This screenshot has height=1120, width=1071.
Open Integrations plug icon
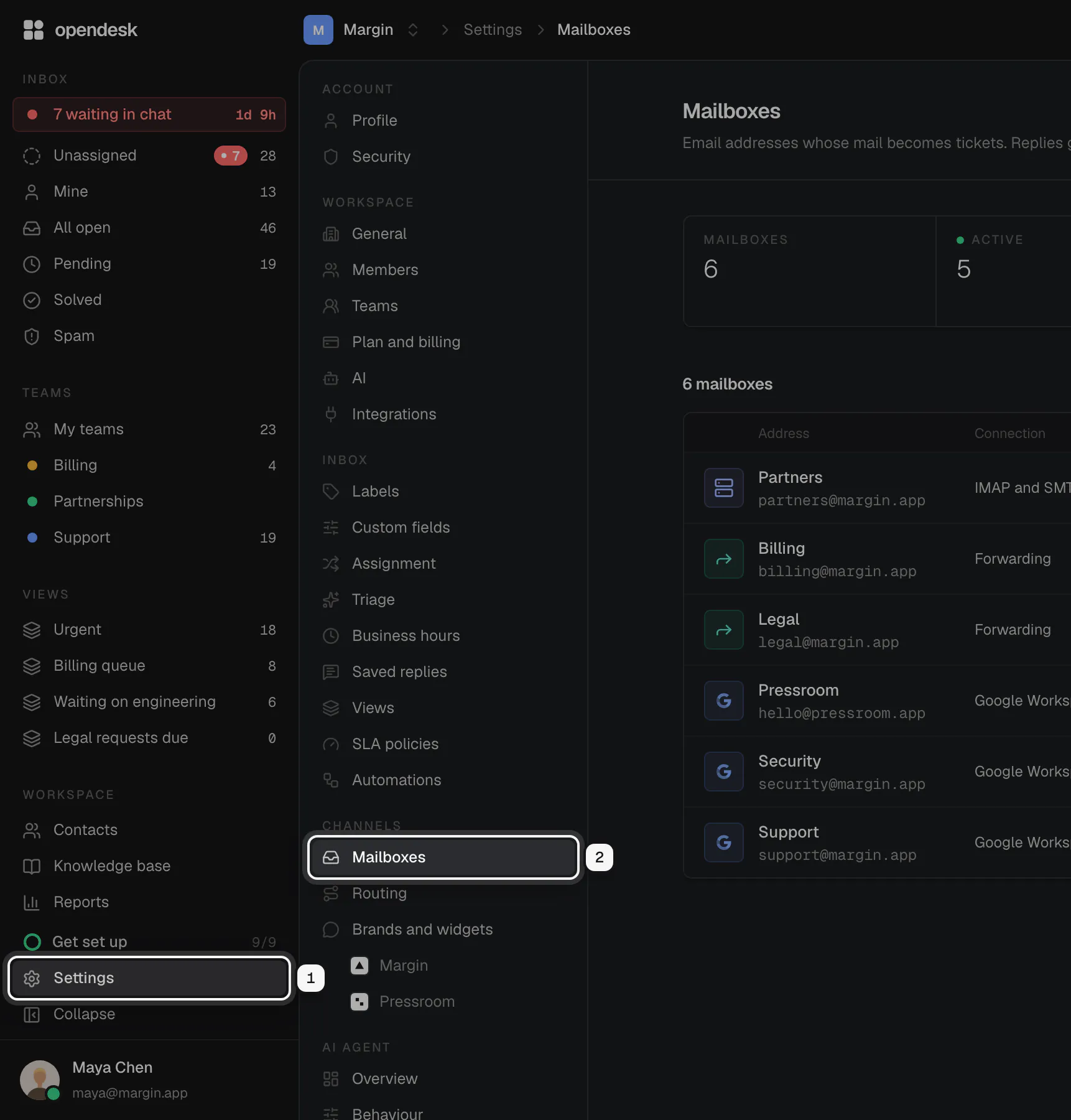click(x=331, y=414)
